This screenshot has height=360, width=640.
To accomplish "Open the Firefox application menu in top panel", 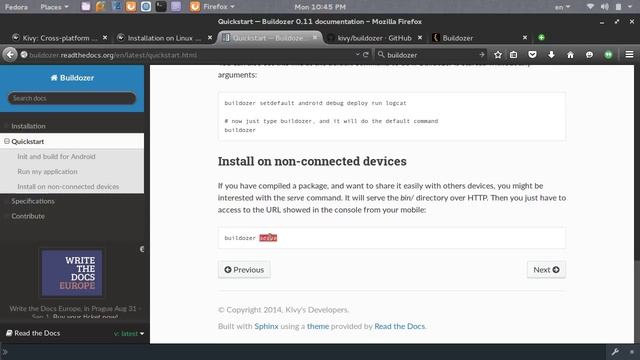I will click(213, 7).
